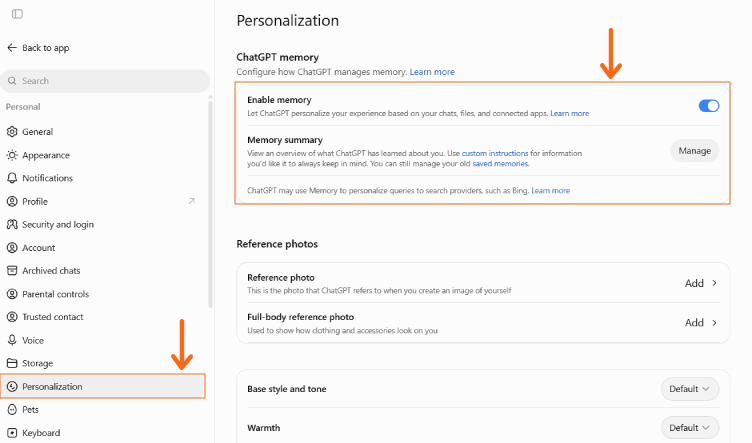Viewport: 752px width, 443px height.
Task: Select Personalization in sidebar
Action: point(103,386)
